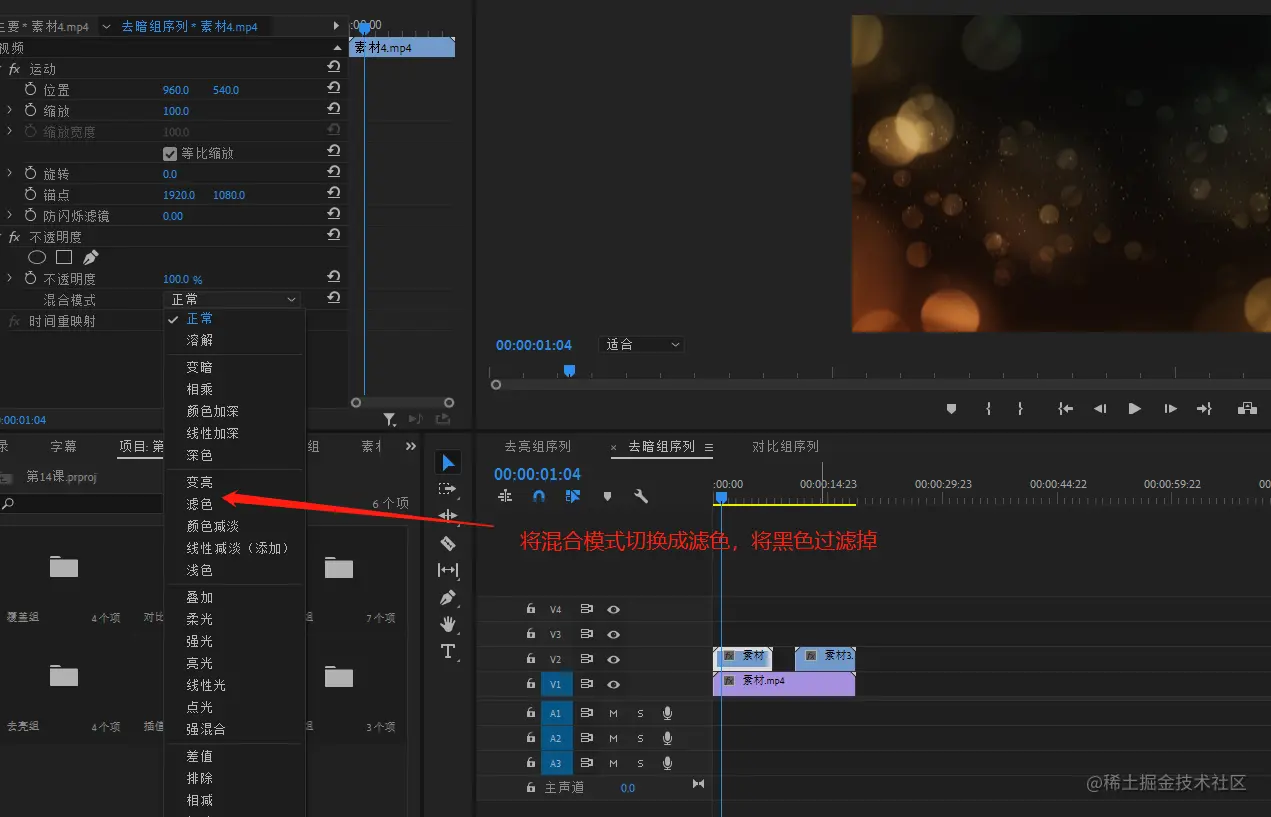Viewport: 1271px width, 817px height.
Task: Click Add Marker in program monitor
Action: tap(952, 408)
